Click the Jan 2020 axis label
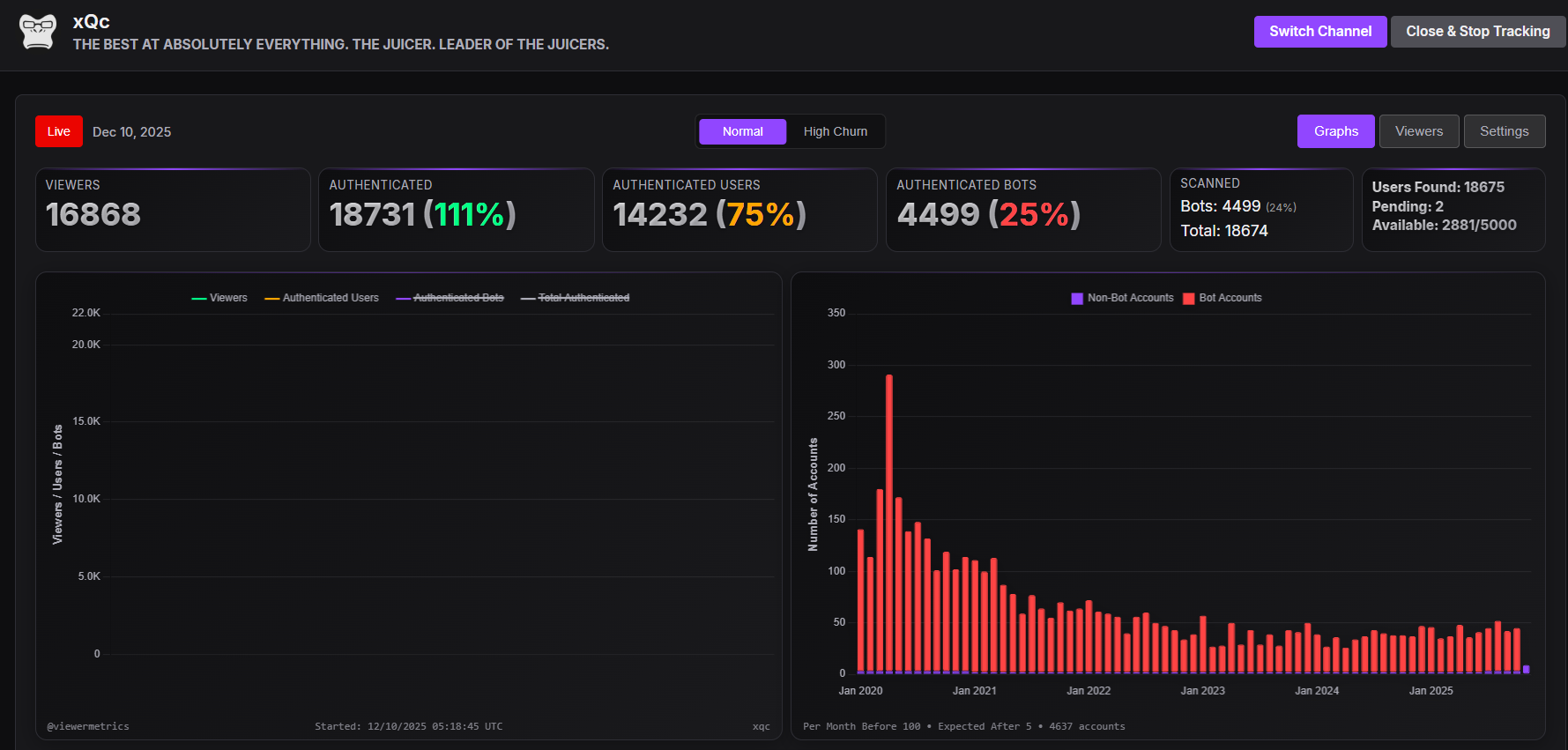The image size is (1568, 750). [x=860, y=691]
